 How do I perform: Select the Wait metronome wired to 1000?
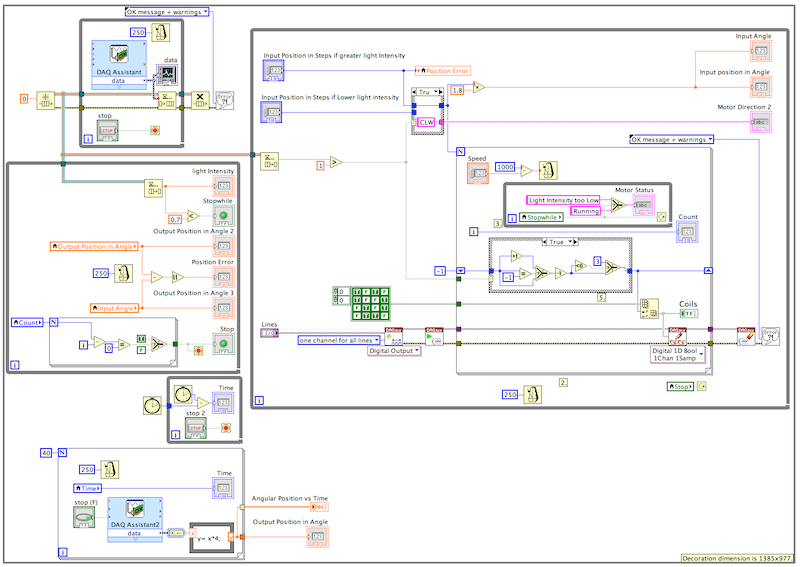pyautogui.click(x=548, y=170)
